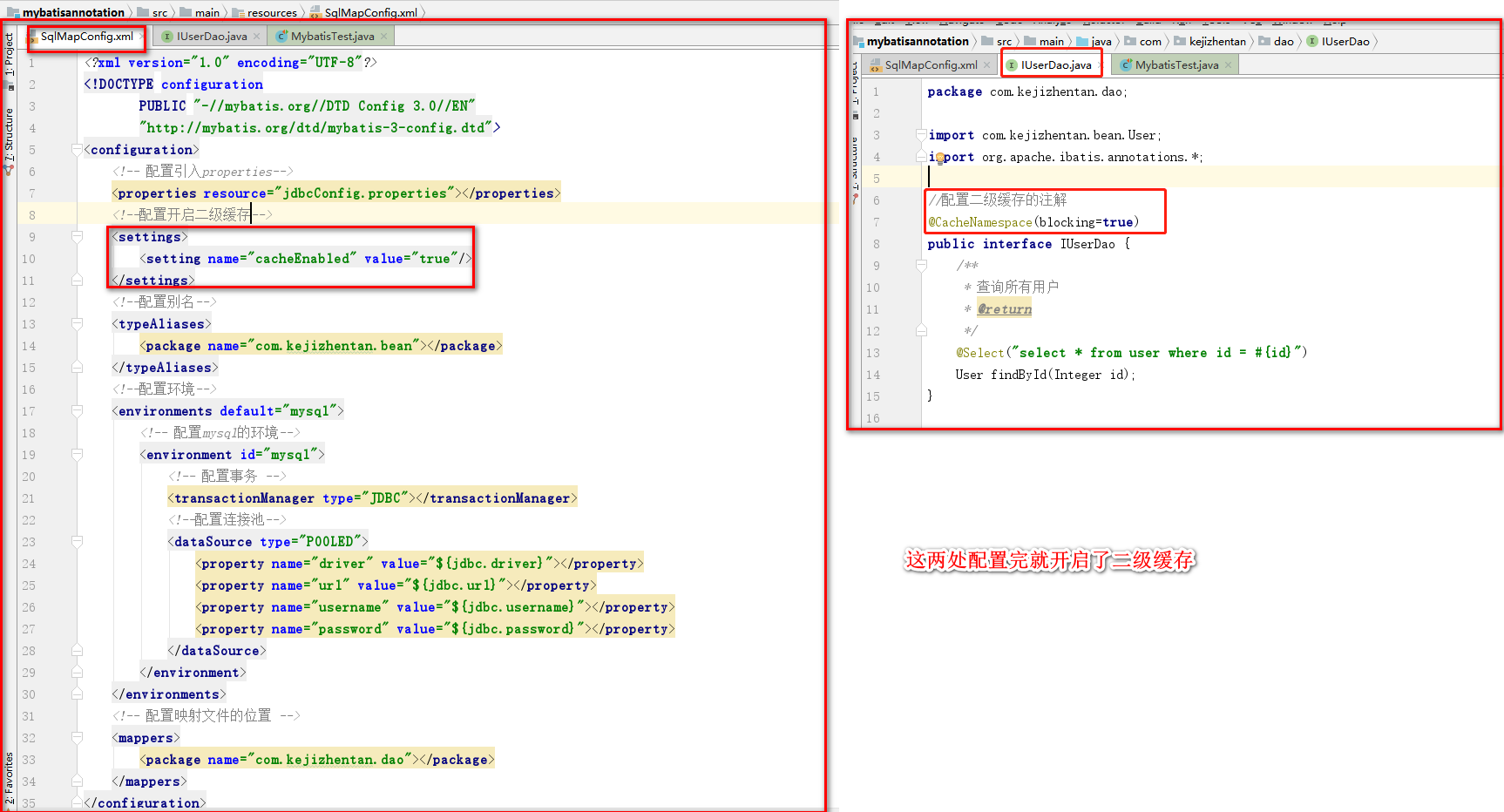Screen dimensions: 1504x812
Task: Click the "com.kejizhentan.dao" mapper package name
Action: point(330,760)
